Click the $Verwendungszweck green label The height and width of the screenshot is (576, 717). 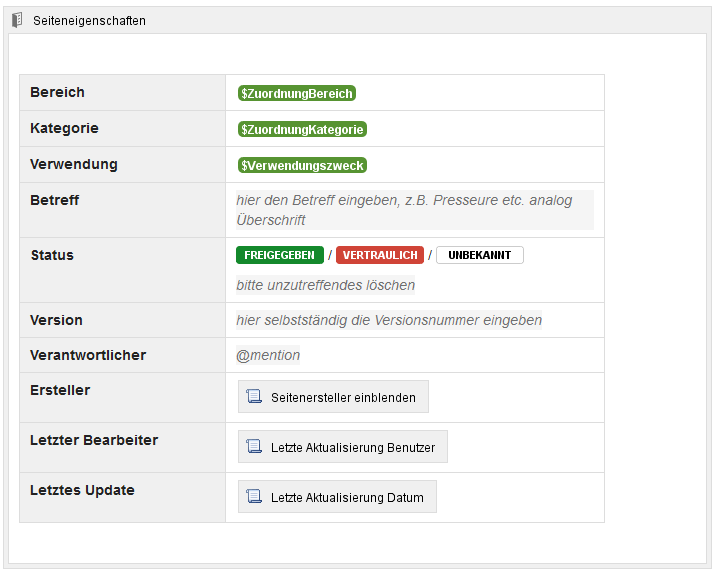tap(302, 165)
